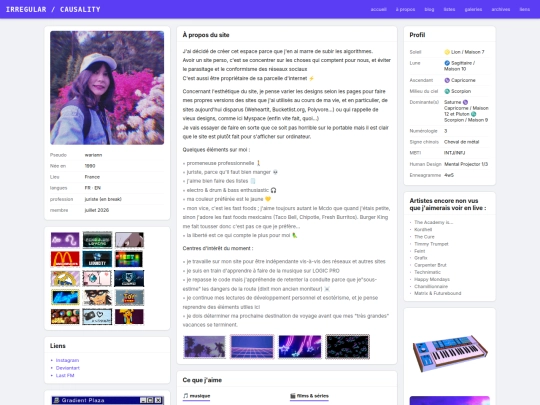
Task: Click the black stamp with blue swirls
Action: tap(347, 346)
